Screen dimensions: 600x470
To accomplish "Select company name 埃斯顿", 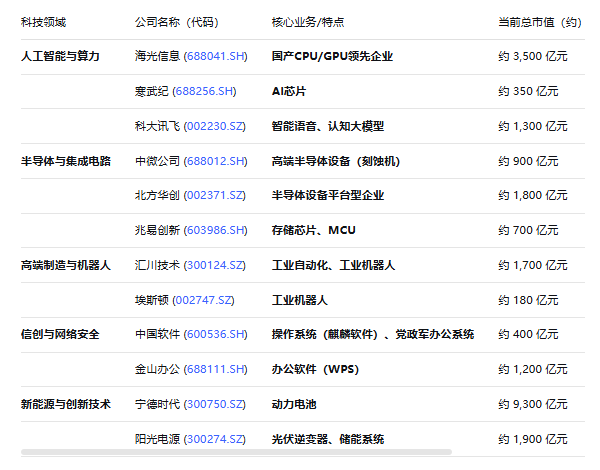I will [152, 300].
